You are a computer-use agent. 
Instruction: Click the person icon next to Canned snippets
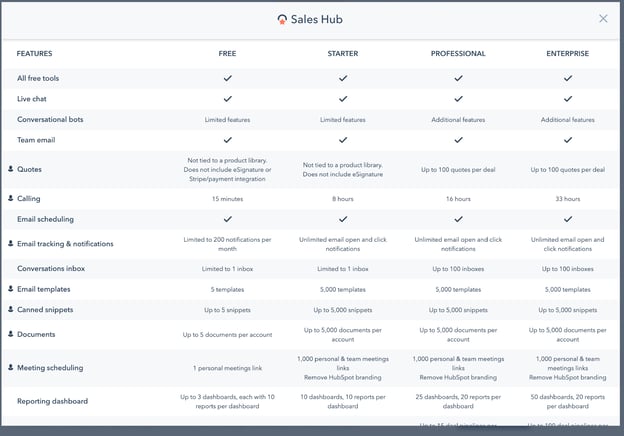[11, 309]
